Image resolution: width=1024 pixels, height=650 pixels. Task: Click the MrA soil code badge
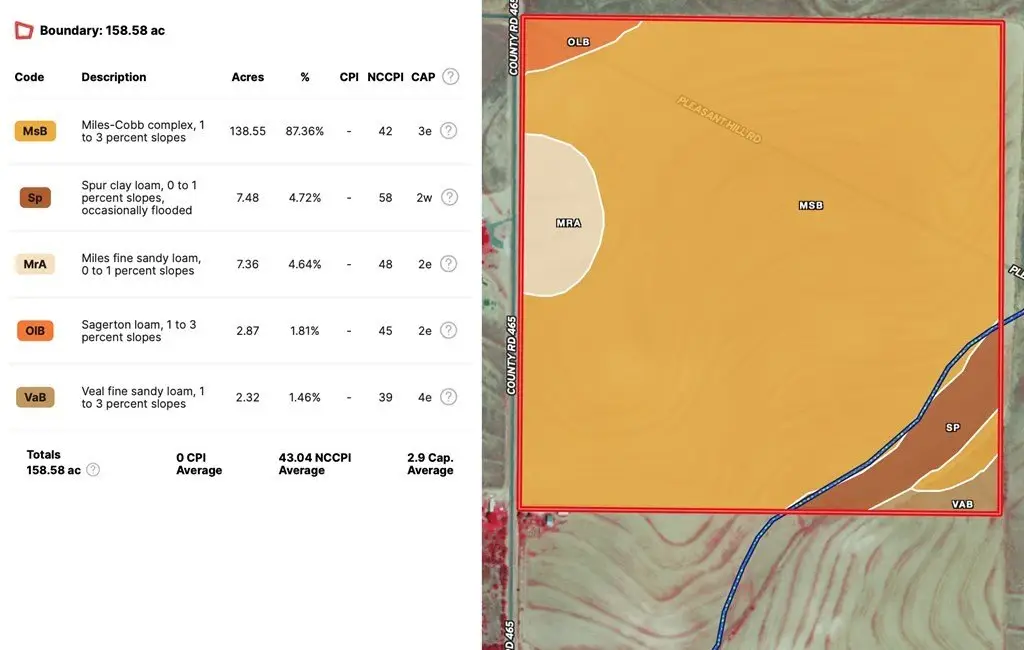pyautogui.click(x=35, y=265)
